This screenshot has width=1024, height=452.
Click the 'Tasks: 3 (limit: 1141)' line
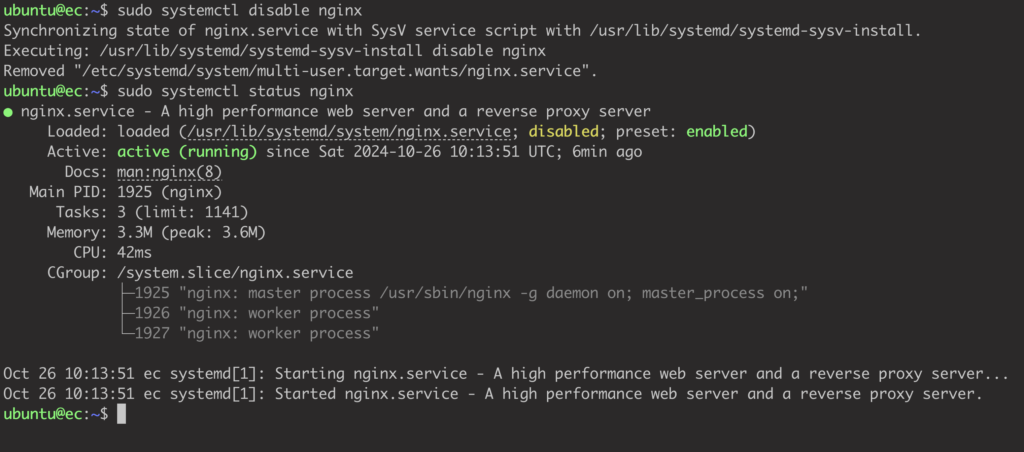tap(152, 213)
